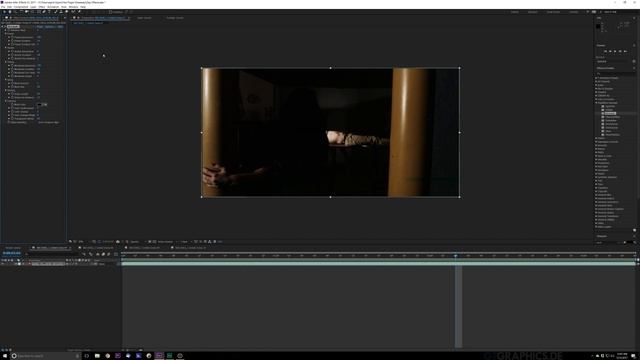640x360 pixels.
Task: Click Reset in Effect Controls
Action: pos(40,27)
